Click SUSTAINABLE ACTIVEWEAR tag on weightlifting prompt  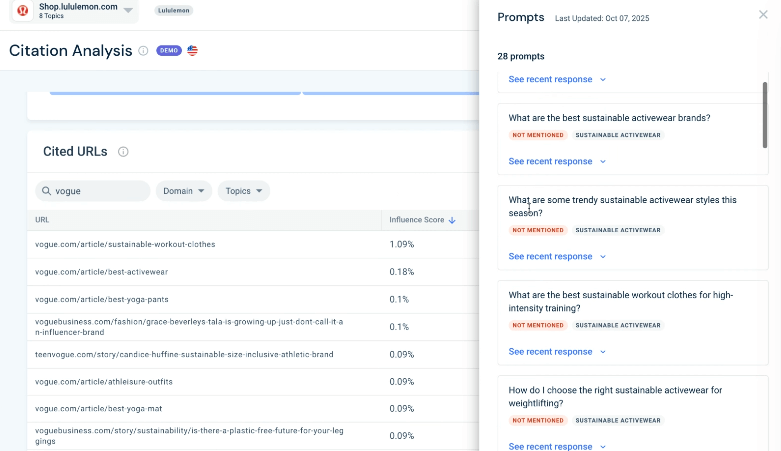pos(618,421)
